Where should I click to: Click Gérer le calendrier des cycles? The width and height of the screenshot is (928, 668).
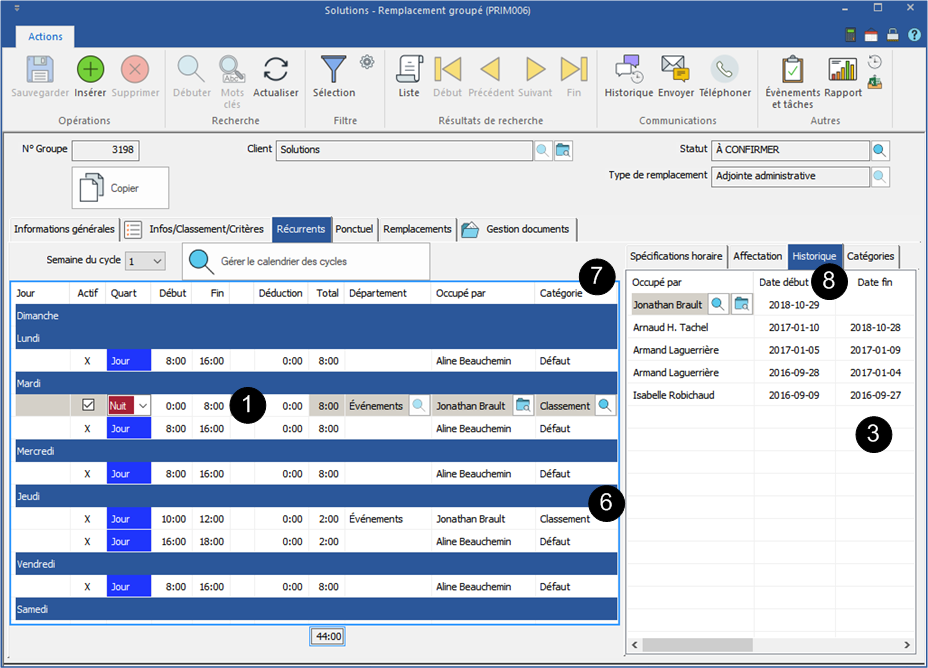click(x=306, y=261)
